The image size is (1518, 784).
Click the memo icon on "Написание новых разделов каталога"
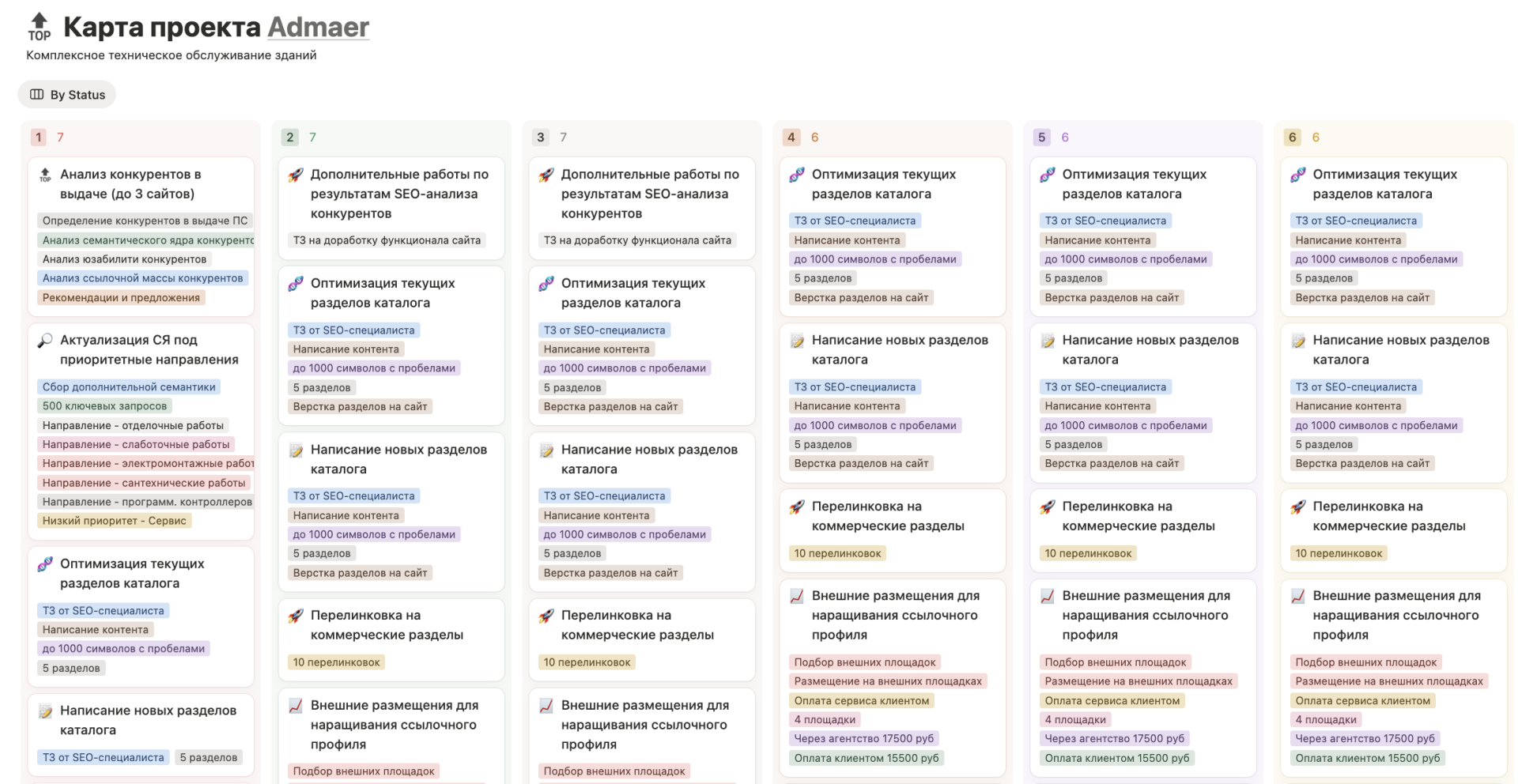coord(296,449)
